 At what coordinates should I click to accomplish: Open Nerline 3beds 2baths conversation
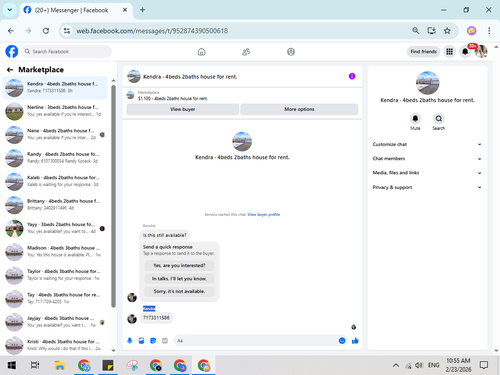coord(55,111)
